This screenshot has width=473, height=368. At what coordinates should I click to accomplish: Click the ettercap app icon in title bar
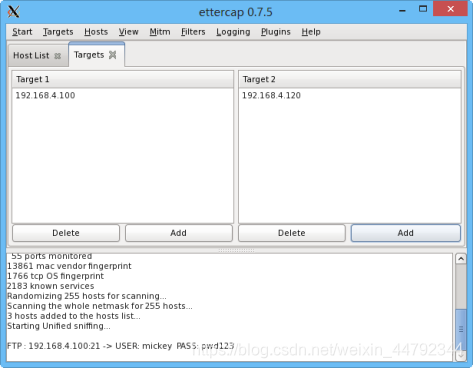click(x=14, y=12)
